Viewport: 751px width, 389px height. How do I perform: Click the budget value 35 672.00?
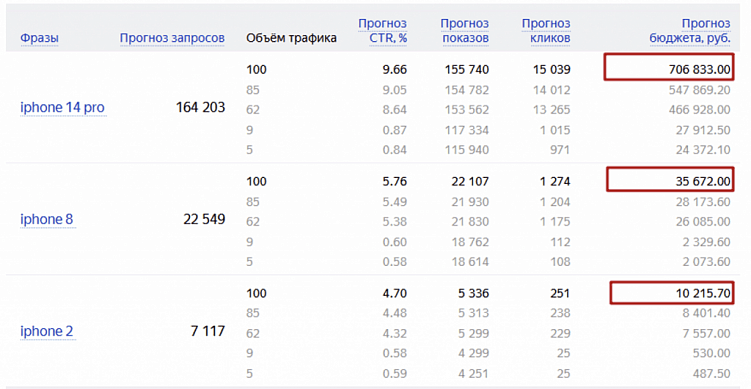(x=703, y=181)
